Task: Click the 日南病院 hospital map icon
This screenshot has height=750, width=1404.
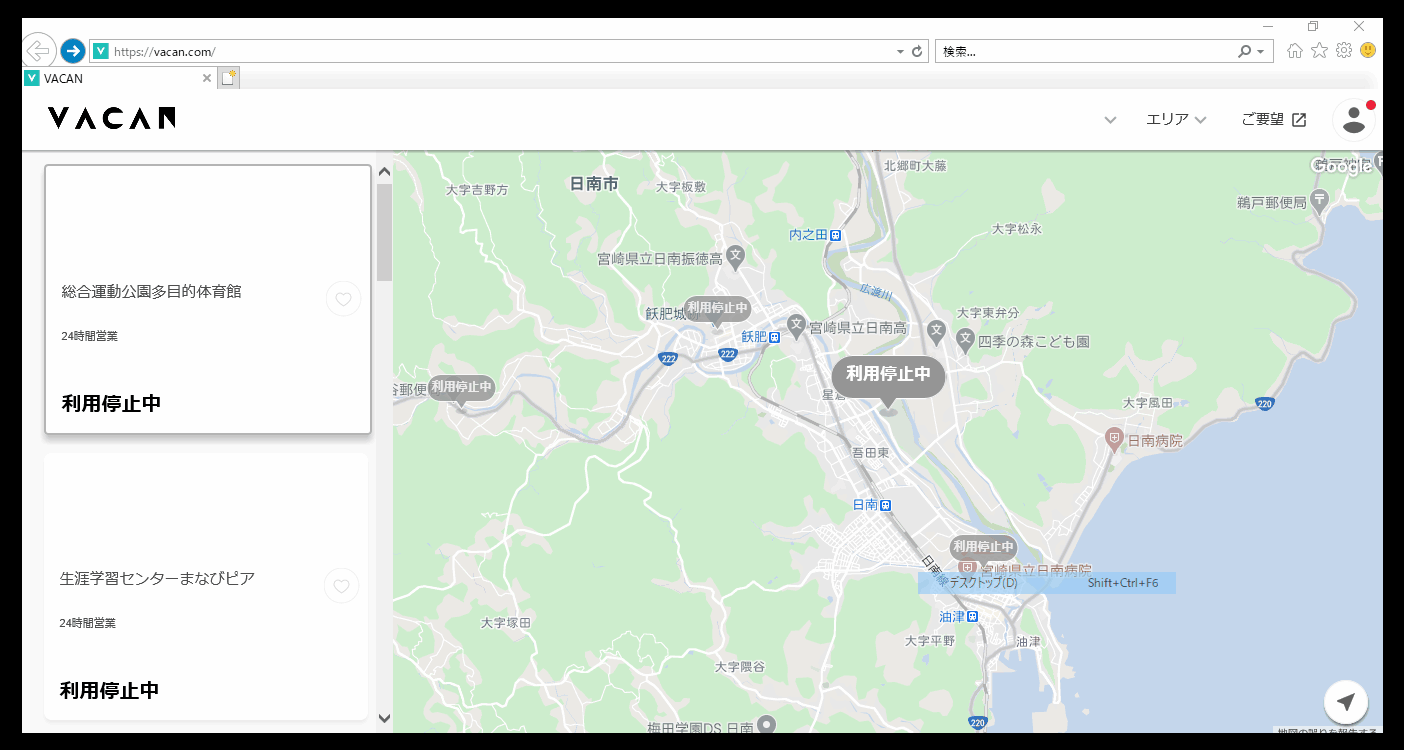Action: [x=1114, y=438]
